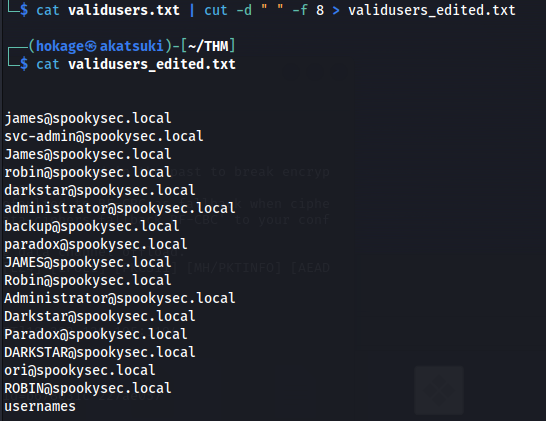Click the hokage@akatsuki prompt text
Viewport: 546px width, 421px height.
coord(100,46)
